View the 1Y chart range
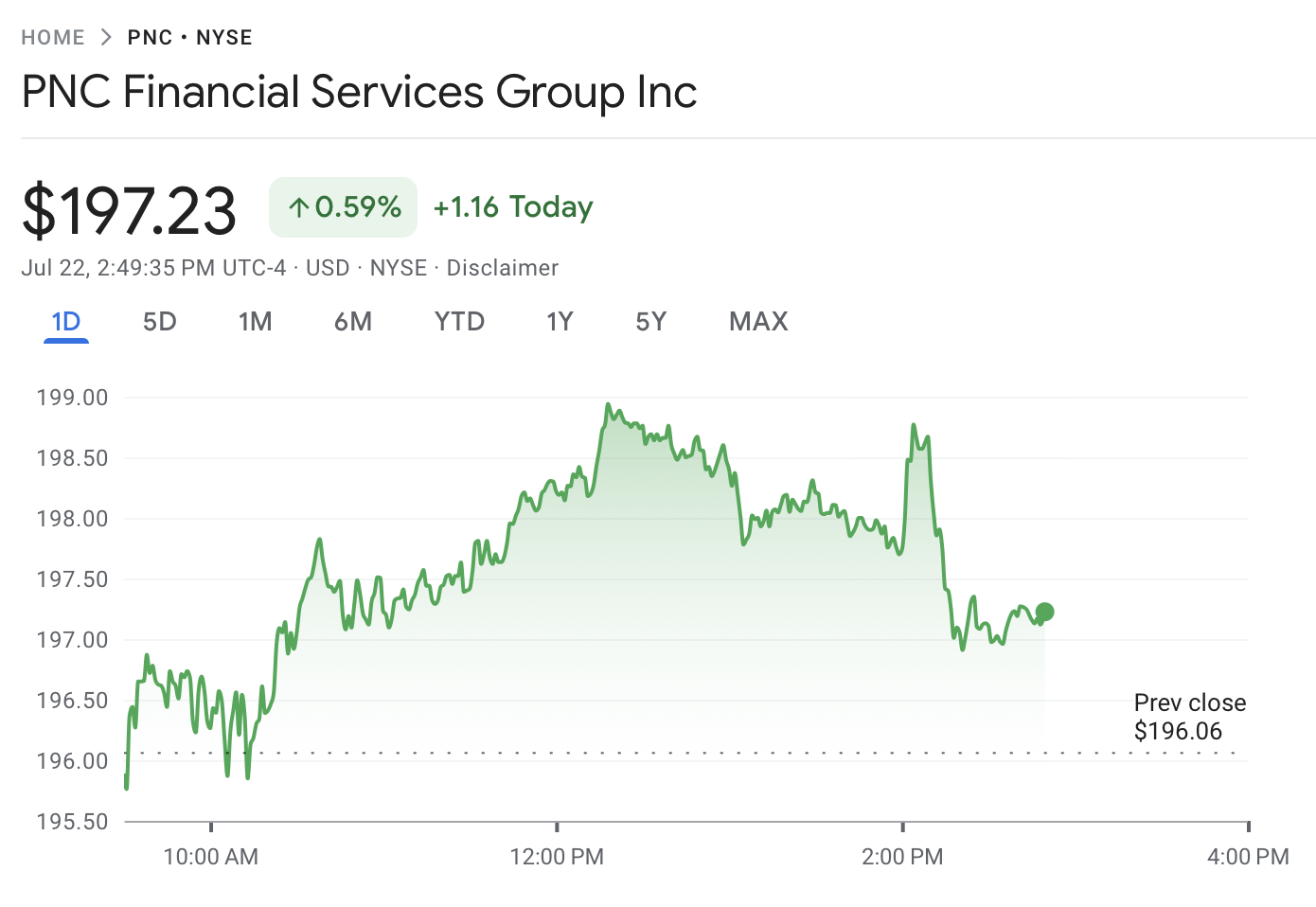Image resolution: width=1316 pixels, height=907 pixels. tap(560, 322)
